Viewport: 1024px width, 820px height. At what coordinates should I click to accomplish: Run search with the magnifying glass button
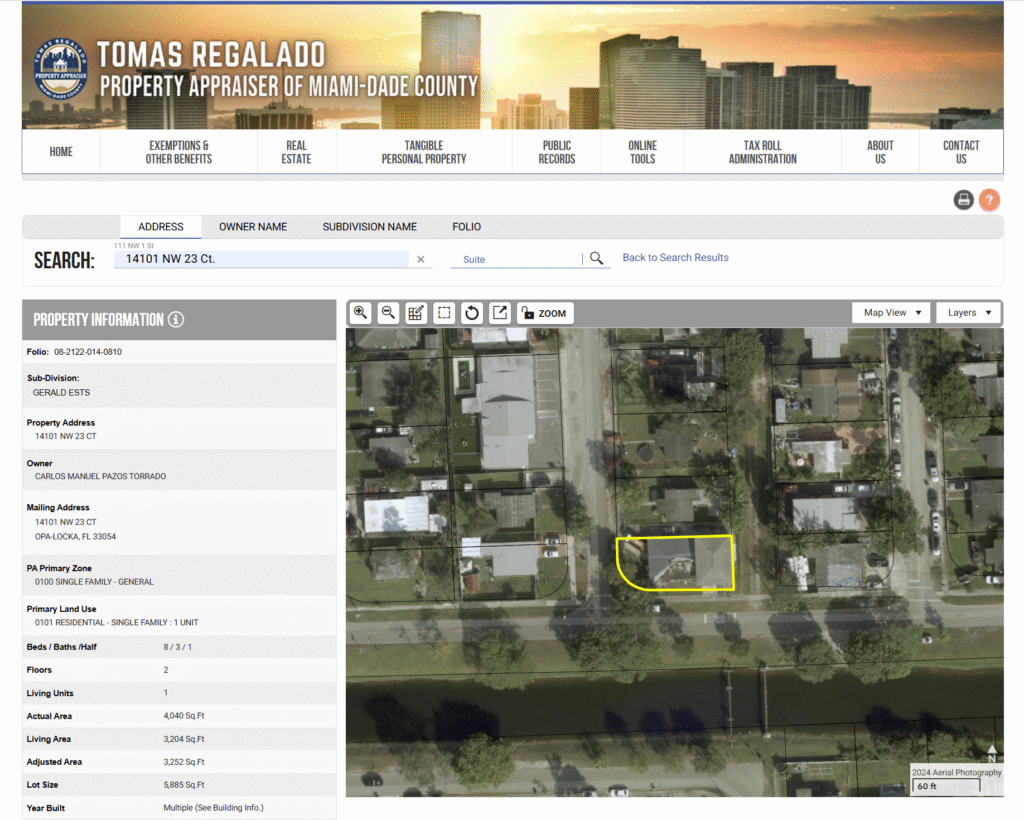point(597,258)
